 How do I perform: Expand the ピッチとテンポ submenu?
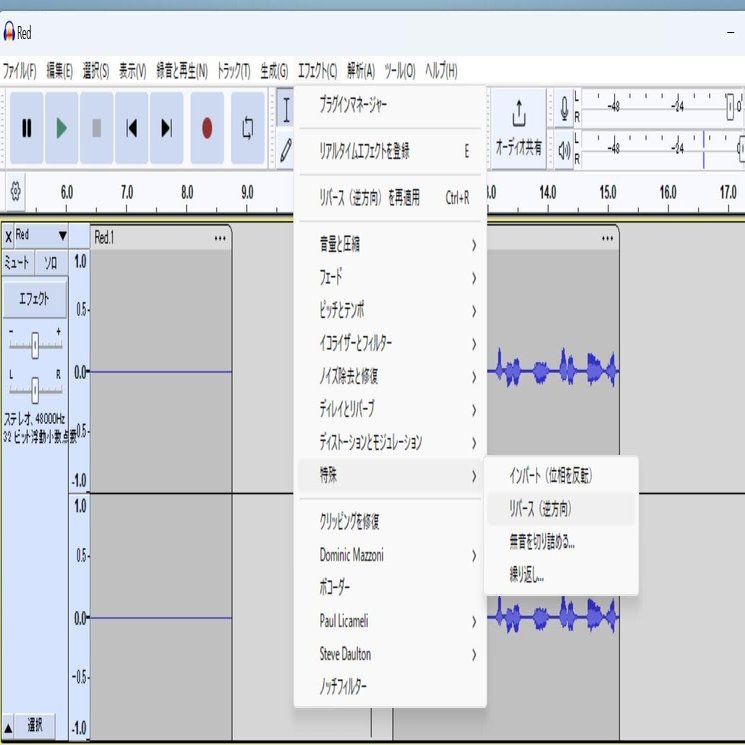click(x=390, y=311)
